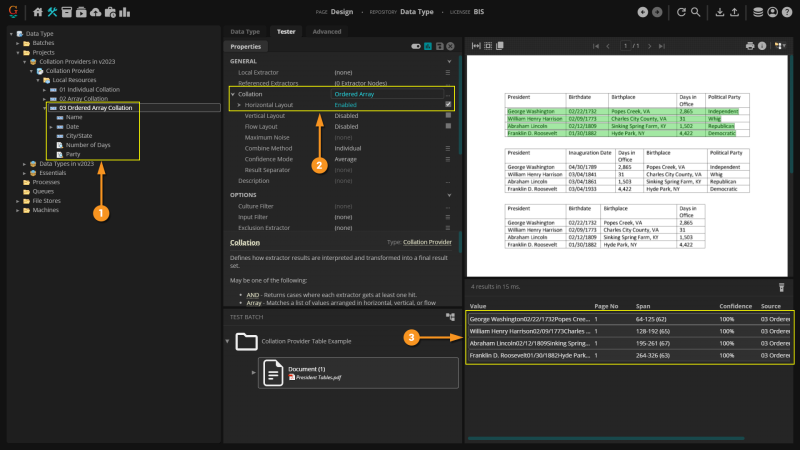Click the Fit Width viewer icon
Viewport: 800px width, 450px height.
(x=476, y=46)
